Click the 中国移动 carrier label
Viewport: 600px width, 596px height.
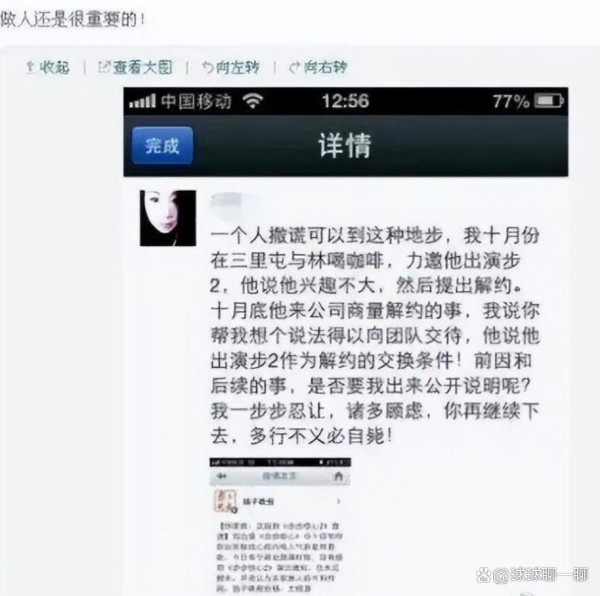(x=196, y=101)
